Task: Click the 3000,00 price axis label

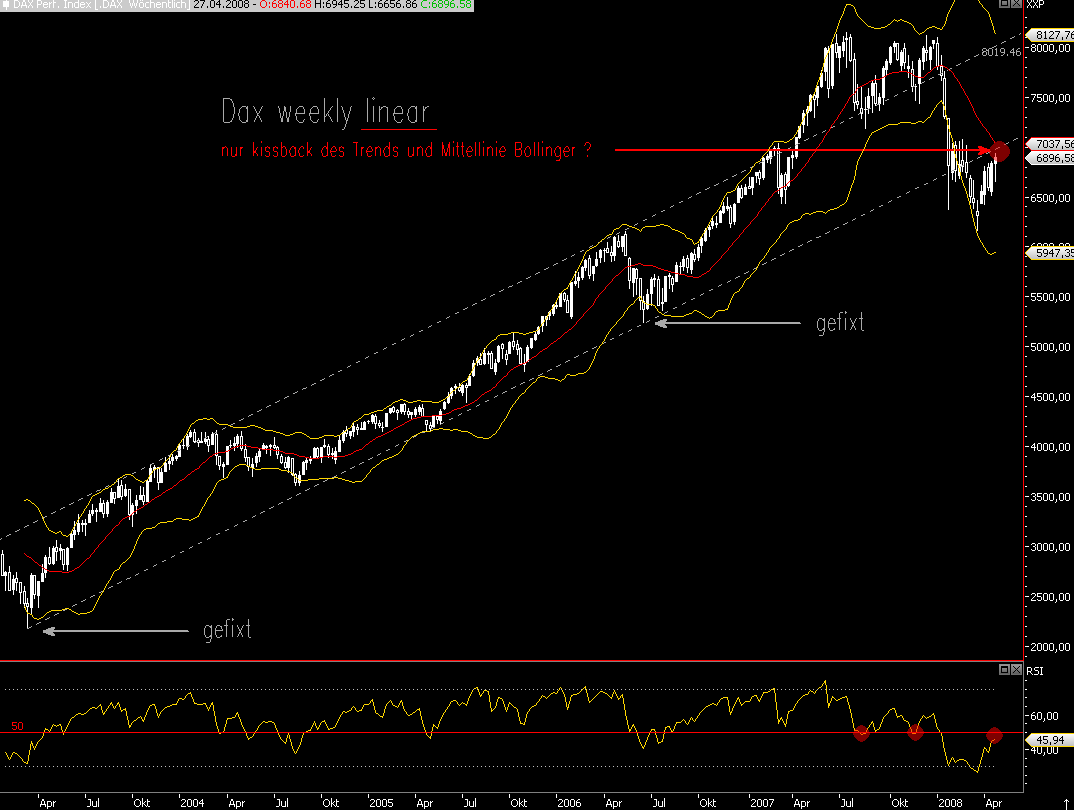Action: (x=1050, y=547)
